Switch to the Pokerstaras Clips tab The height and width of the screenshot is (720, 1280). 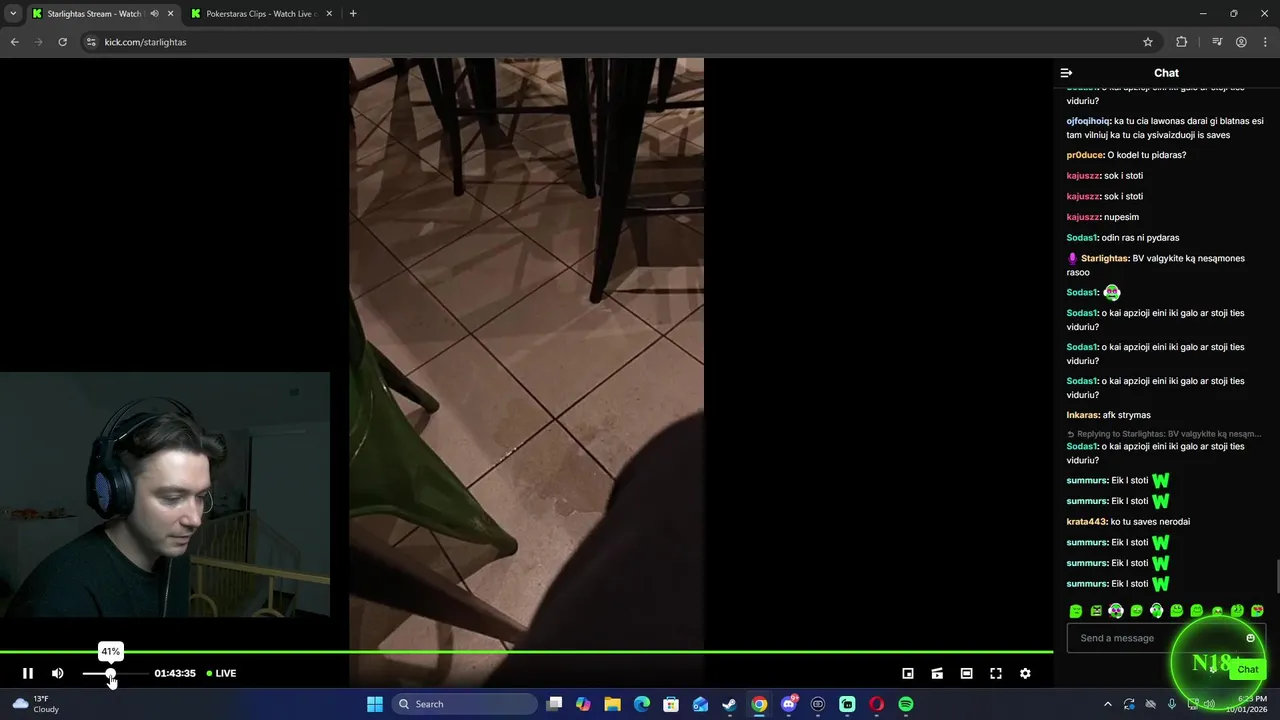point(261,14)
